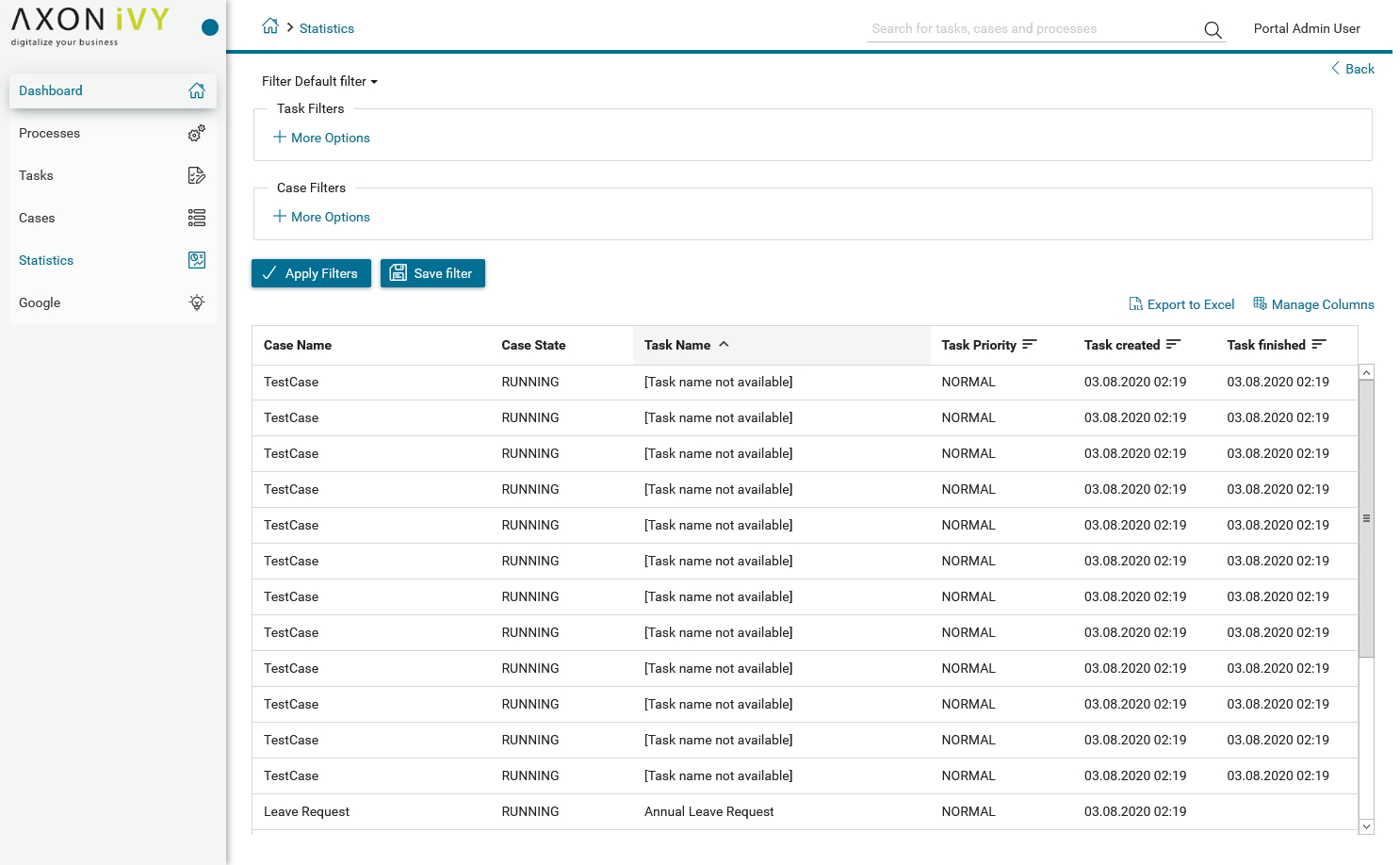The height and width of the screenshot is (865, 1400).
Task: Click the save disk icon on Save filter
Action: pyautogui.click(x=399, y=272)
